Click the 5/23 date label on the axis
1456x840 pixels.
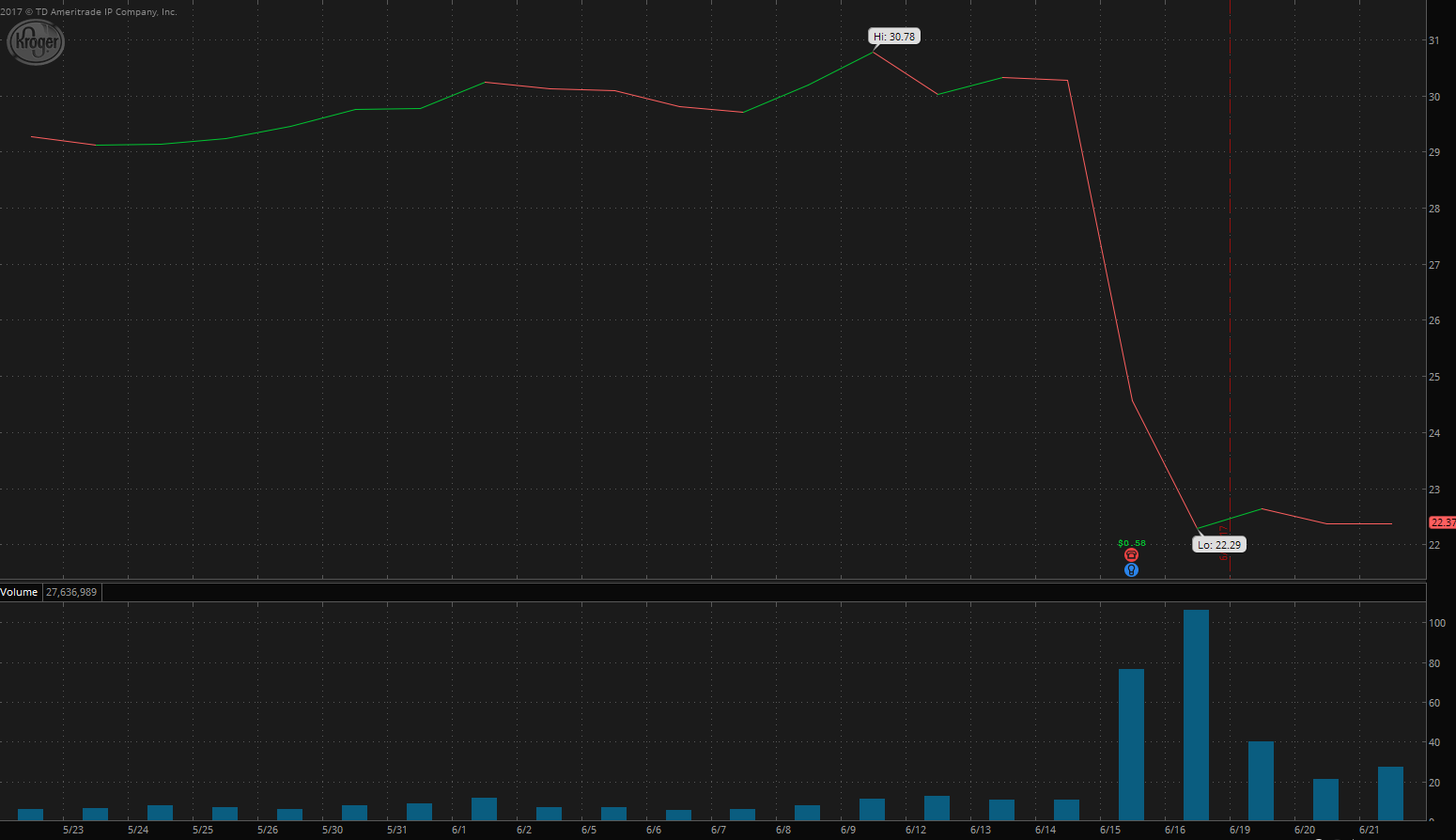click(x=71, y=831)
